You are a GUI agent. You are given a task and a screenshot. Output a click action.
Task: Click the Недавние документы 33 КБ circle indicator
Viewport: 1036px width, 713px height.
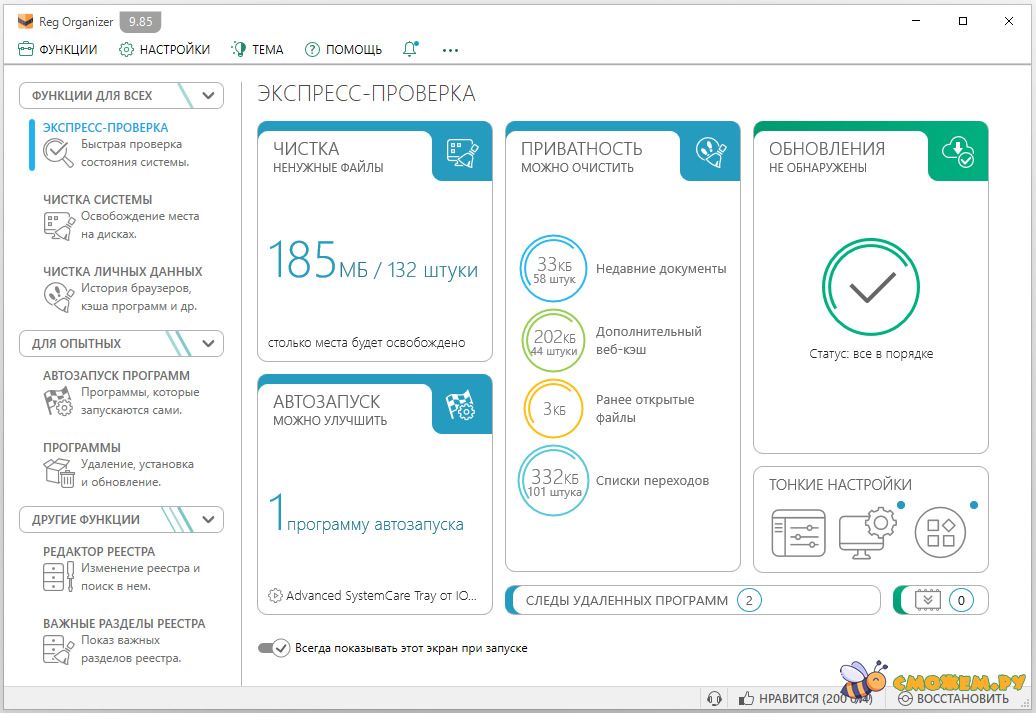(554, 268)
